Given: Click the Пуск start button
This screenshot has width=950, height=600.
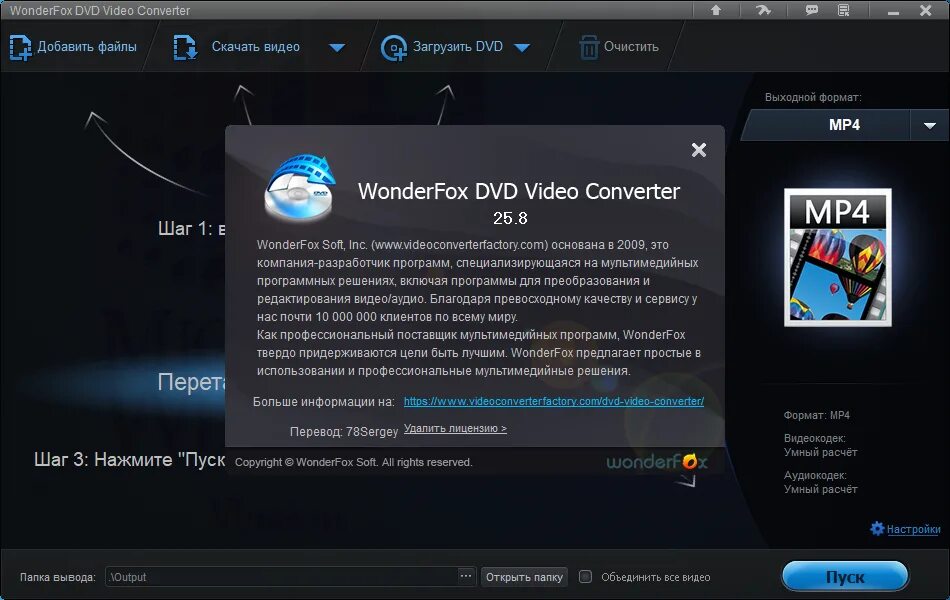Looking at the screenshot, I should pyautogui.click(x=845, y=576).
